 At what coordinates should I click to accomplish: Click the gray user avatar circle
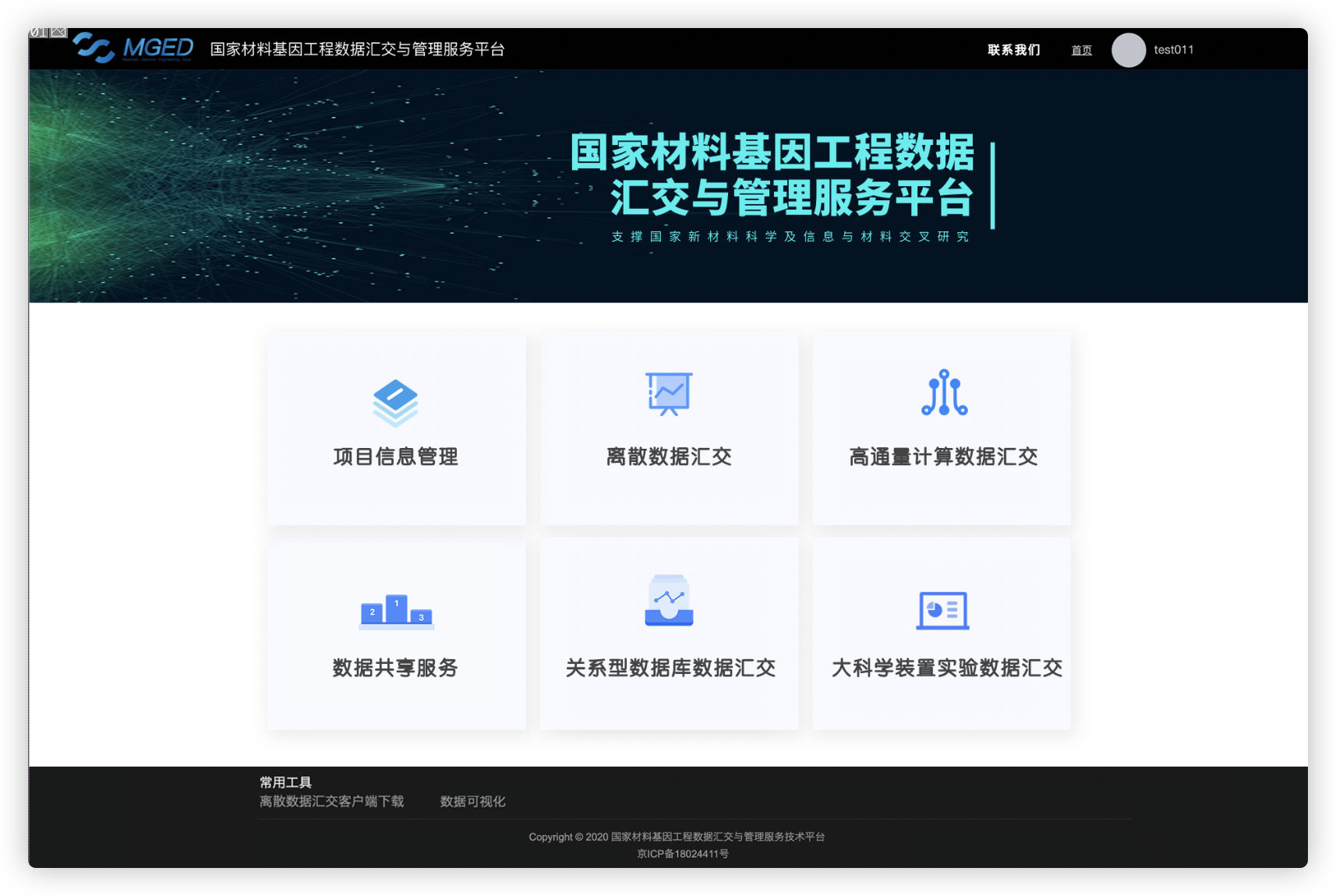click(1128, 50)
